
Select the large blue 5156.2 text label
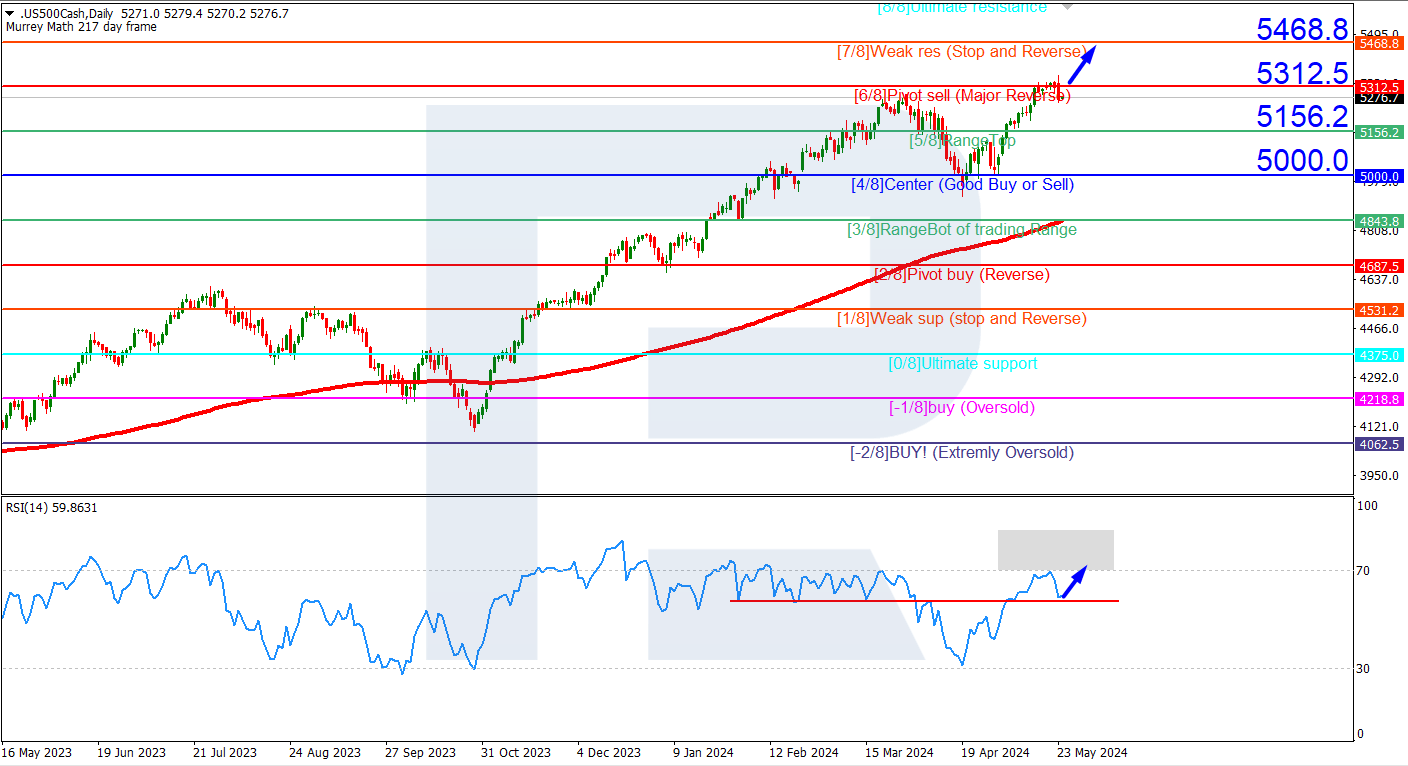coord(1303,117)
